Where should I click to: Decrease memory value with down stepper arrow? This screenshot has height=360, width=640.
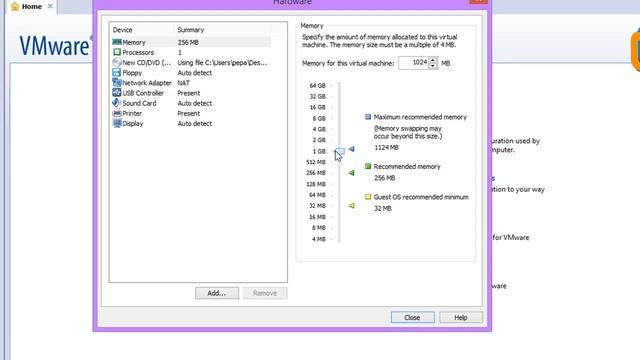point(433,66)
